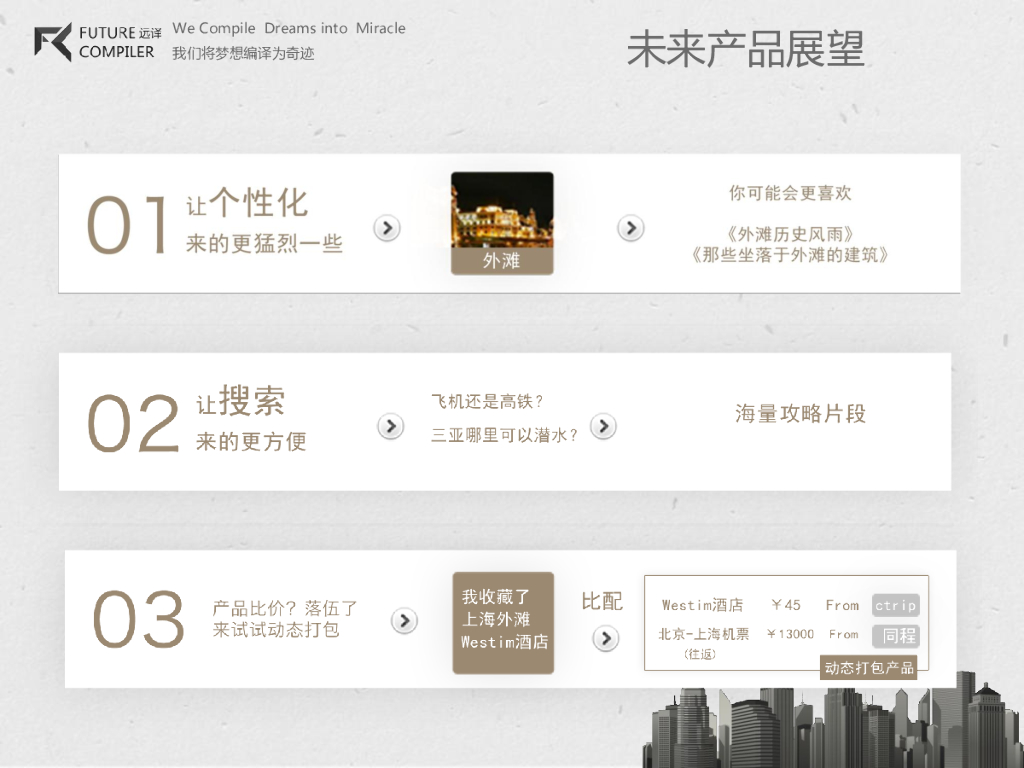Open the 外滩 night photo thumbnail
Image resolution: width=1024 pixels, height=768 pixels.
[502, 210]
